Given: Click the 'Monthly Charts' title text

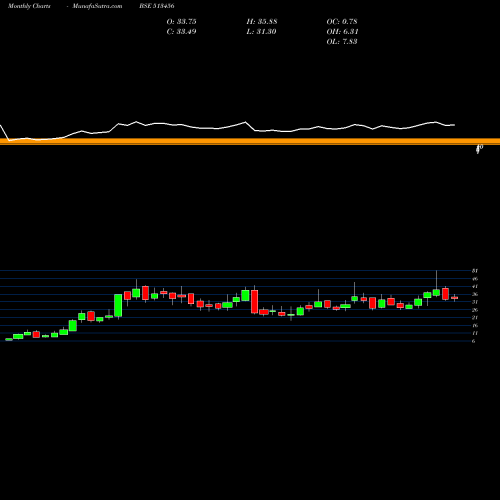Looking at the screenshot, I should [29, 6].
